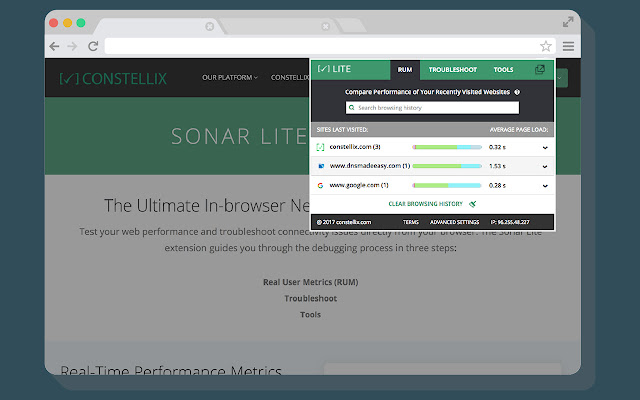Go back with the browser back arrow
Image resolution: width=640 pixels, height=400 pixels.
point(54,46)
